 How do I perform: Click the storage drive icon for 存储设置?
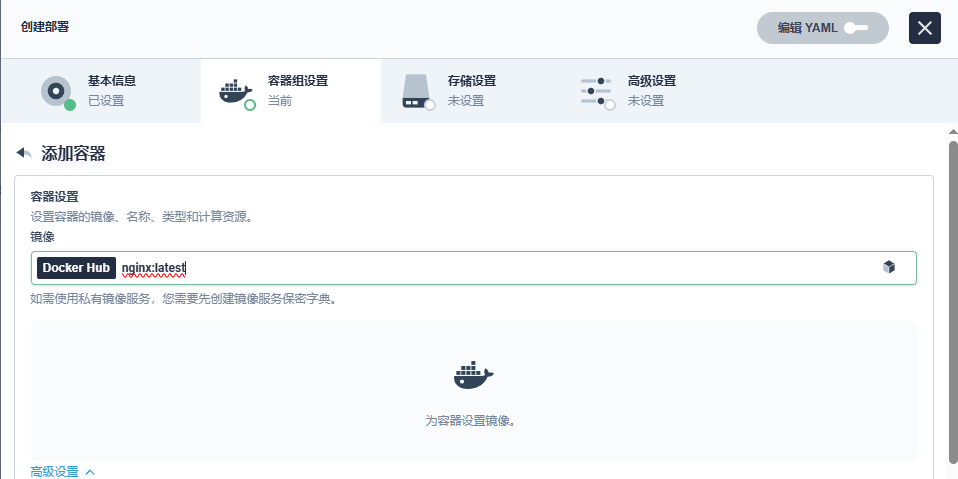click(417, 91)
